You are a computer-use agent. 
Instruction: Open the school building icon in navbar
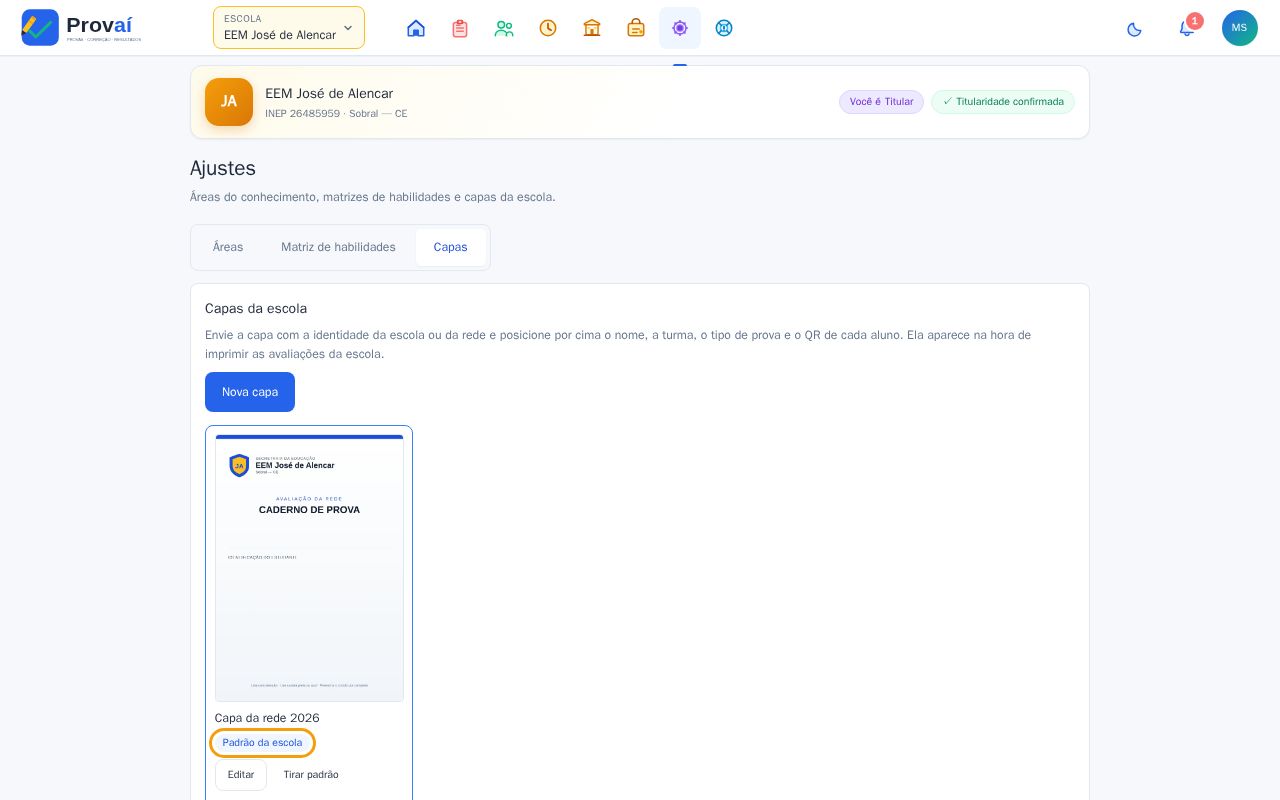(592, 28)
